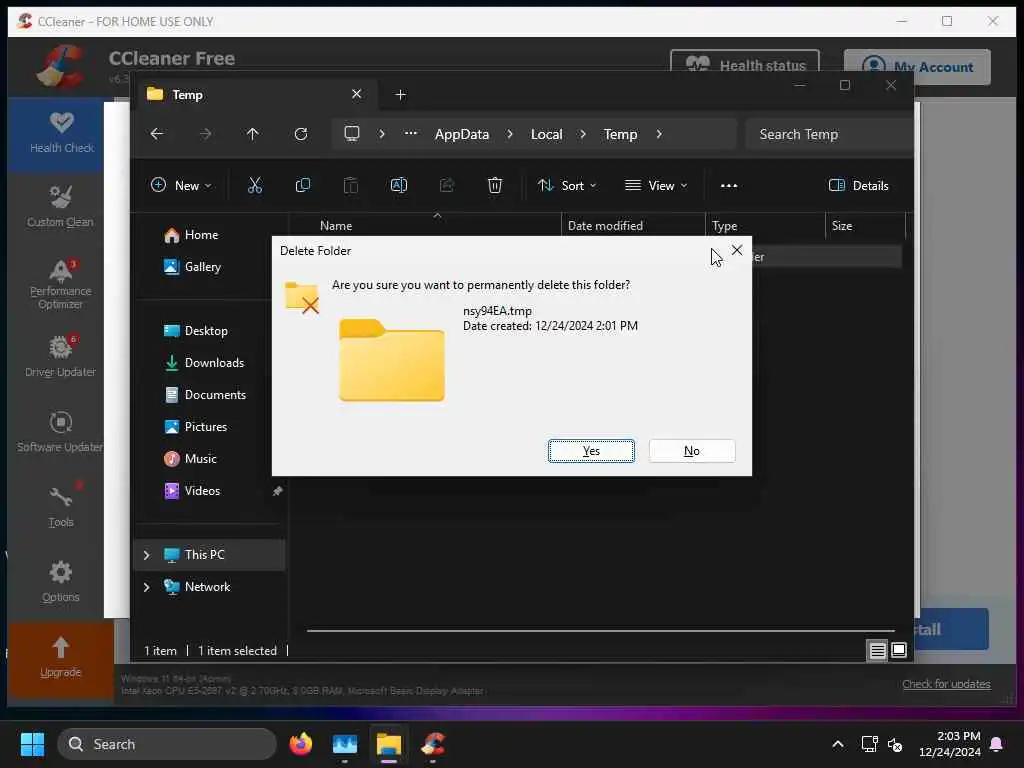Click the Delete trash icon in Explorer toolbar

[495, 185]
